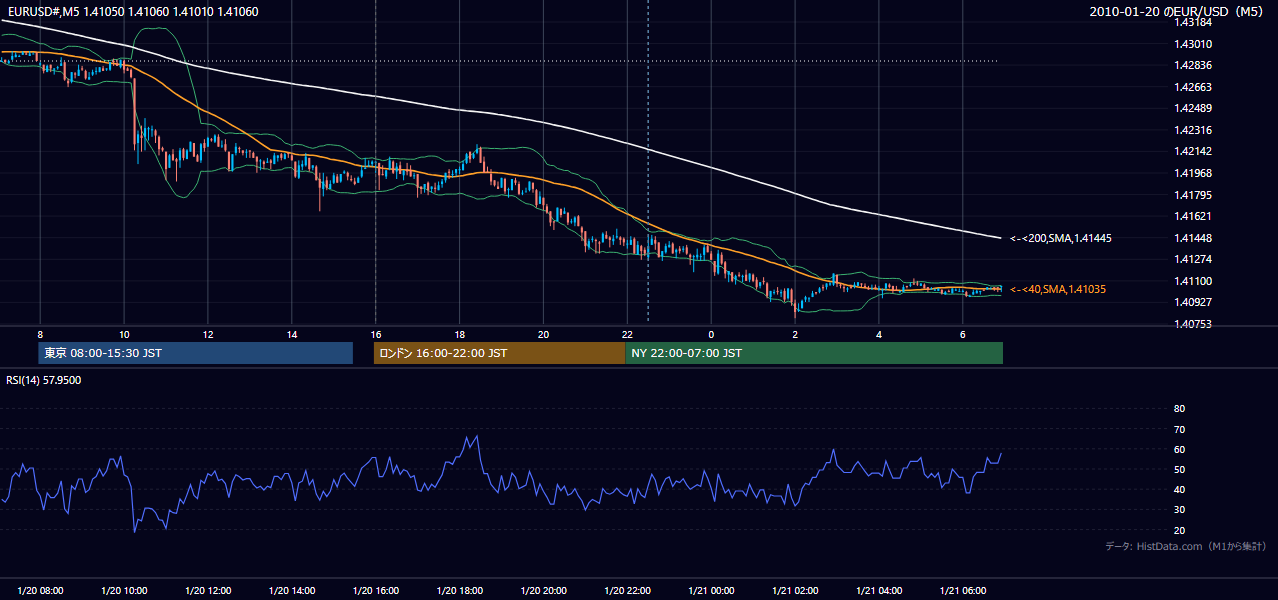Click hour tick 22 under the price chart
This screenshot has width=1278, height=600.
coord(627,334)
